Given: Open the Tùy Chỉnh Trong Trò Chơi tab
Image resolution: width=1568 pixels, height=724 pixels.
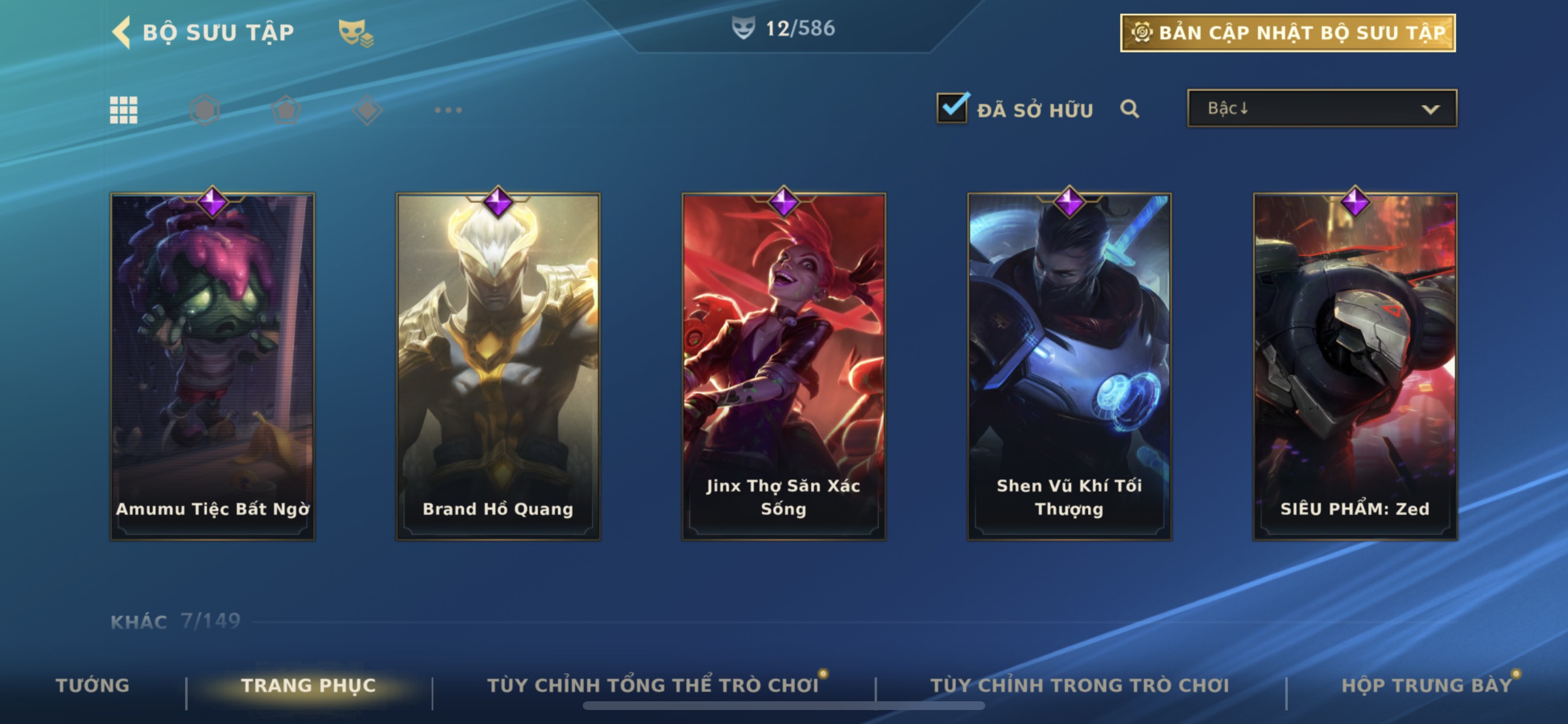Looking at the screenshot, I should [x=1080, y=685].
